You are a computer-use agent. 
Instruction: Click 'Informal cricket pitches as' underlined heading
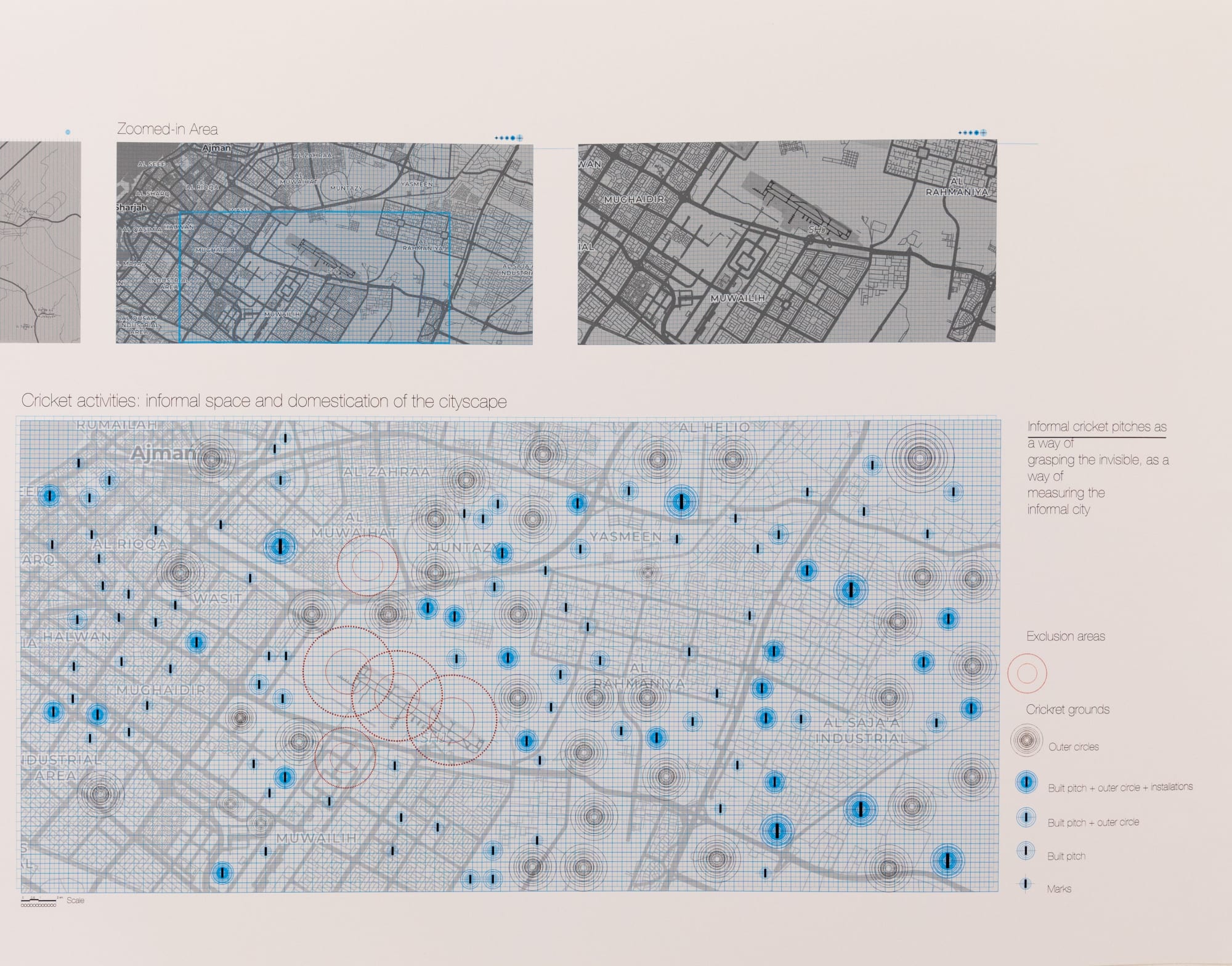[1096, 427]
